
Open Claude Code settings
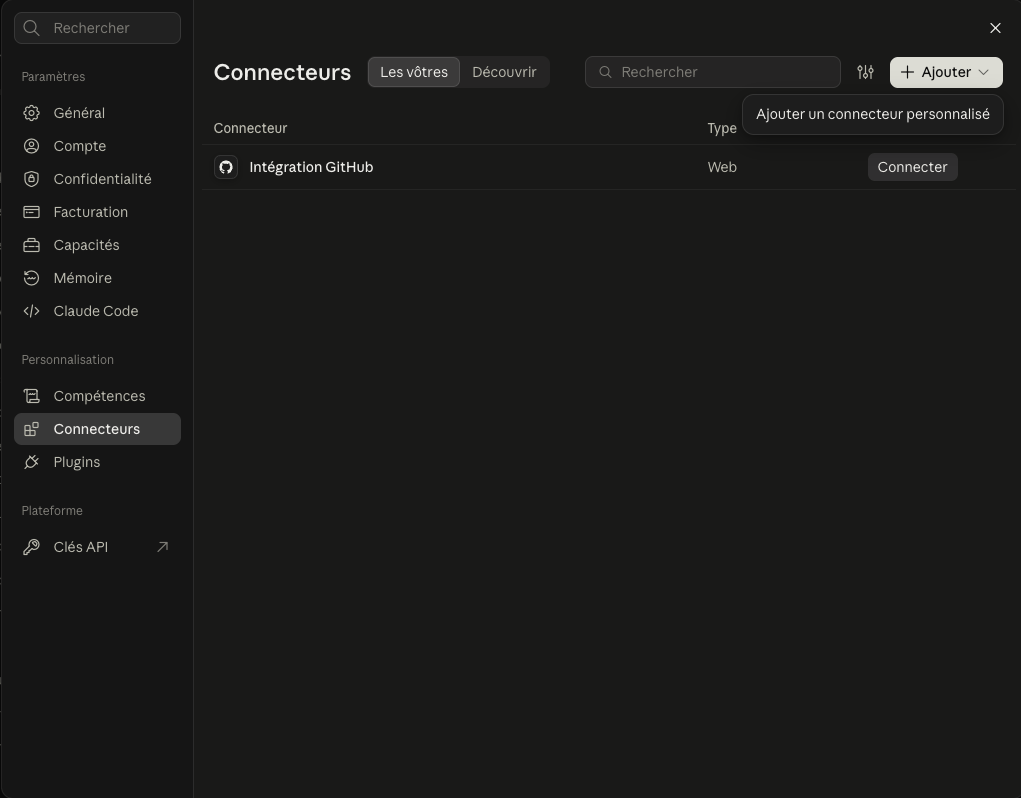(x=97, y=311)
